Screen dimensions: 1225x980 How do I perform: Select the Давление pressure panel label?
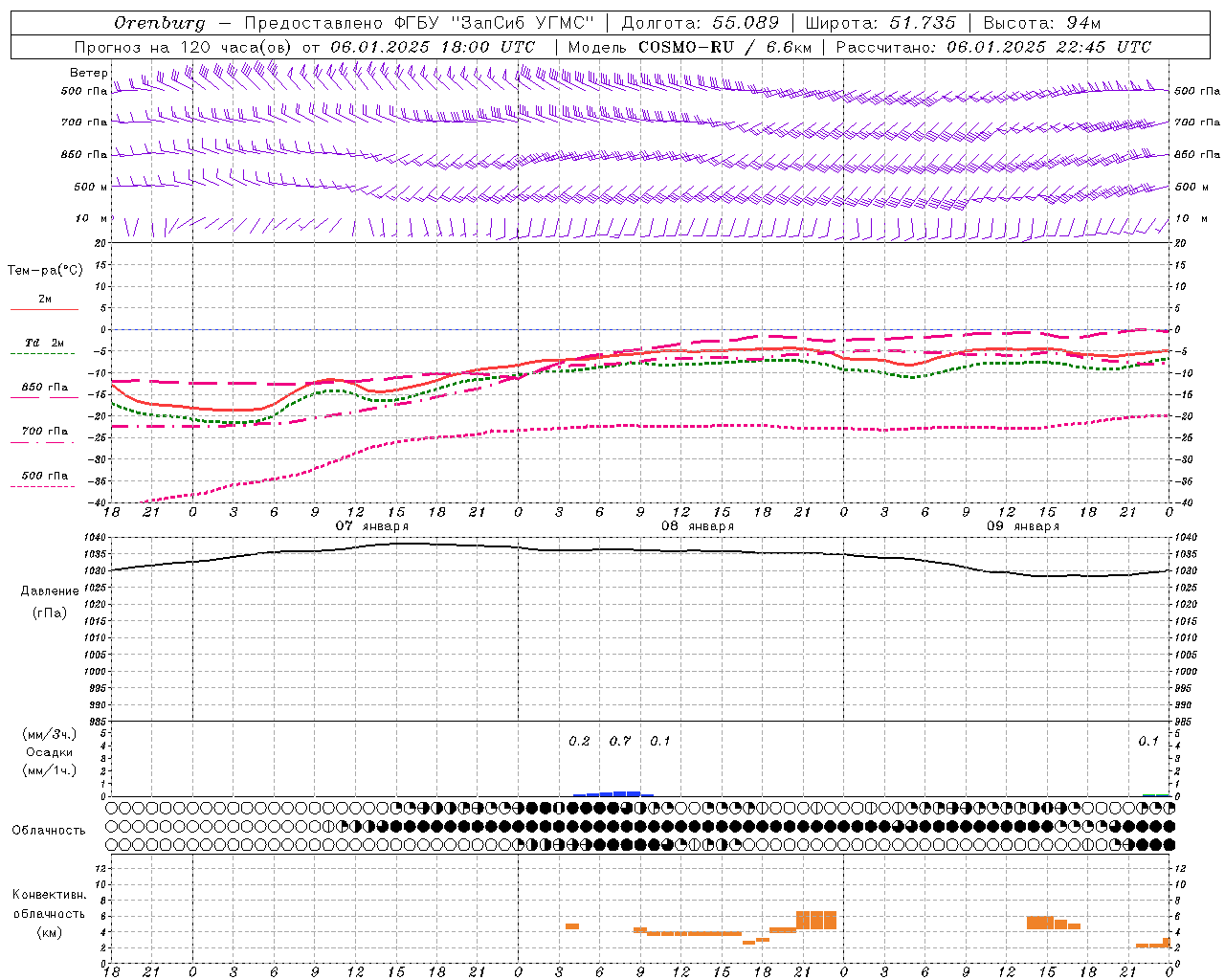[50, 591]
